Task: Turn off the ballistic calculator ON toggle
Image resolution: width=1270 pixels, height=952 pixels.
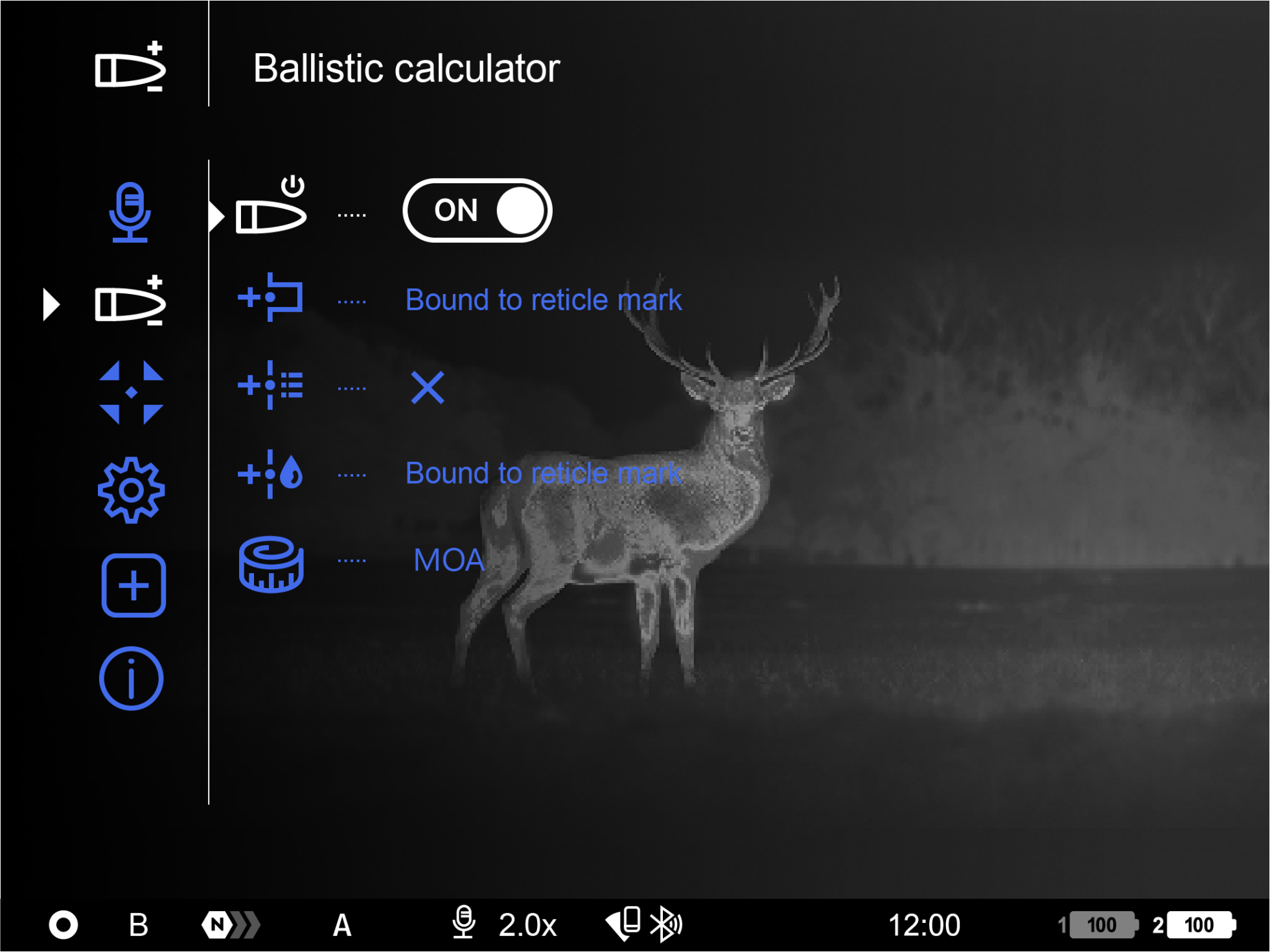Action: point(478,210)
